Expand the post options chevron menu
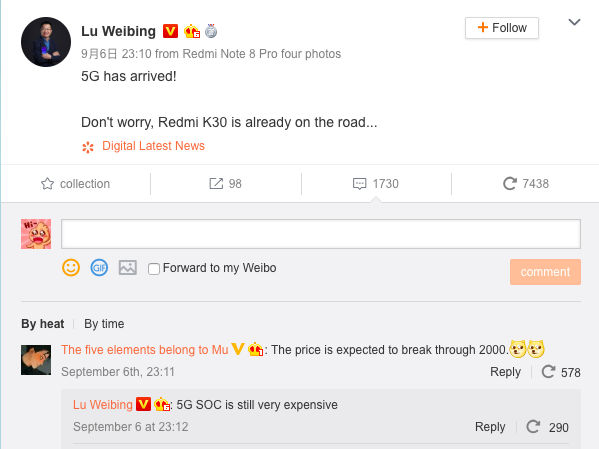Viewport: 599px width, 449px height. [574, 22]
